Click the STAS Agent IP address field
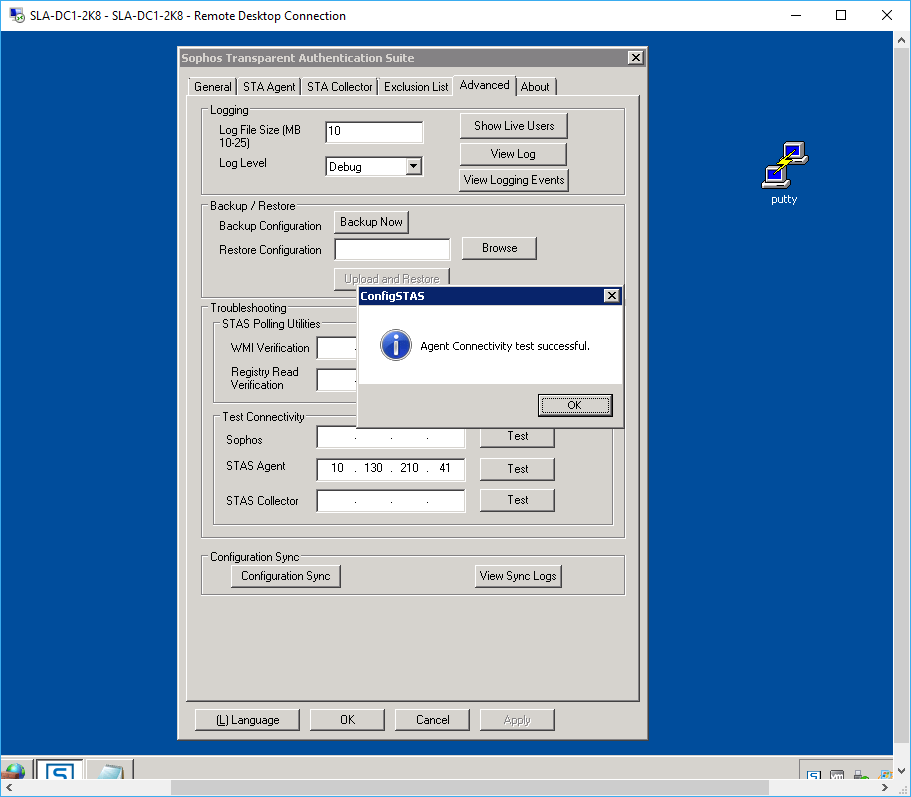This screenshot has height=797, width=911. click(391, 469)
